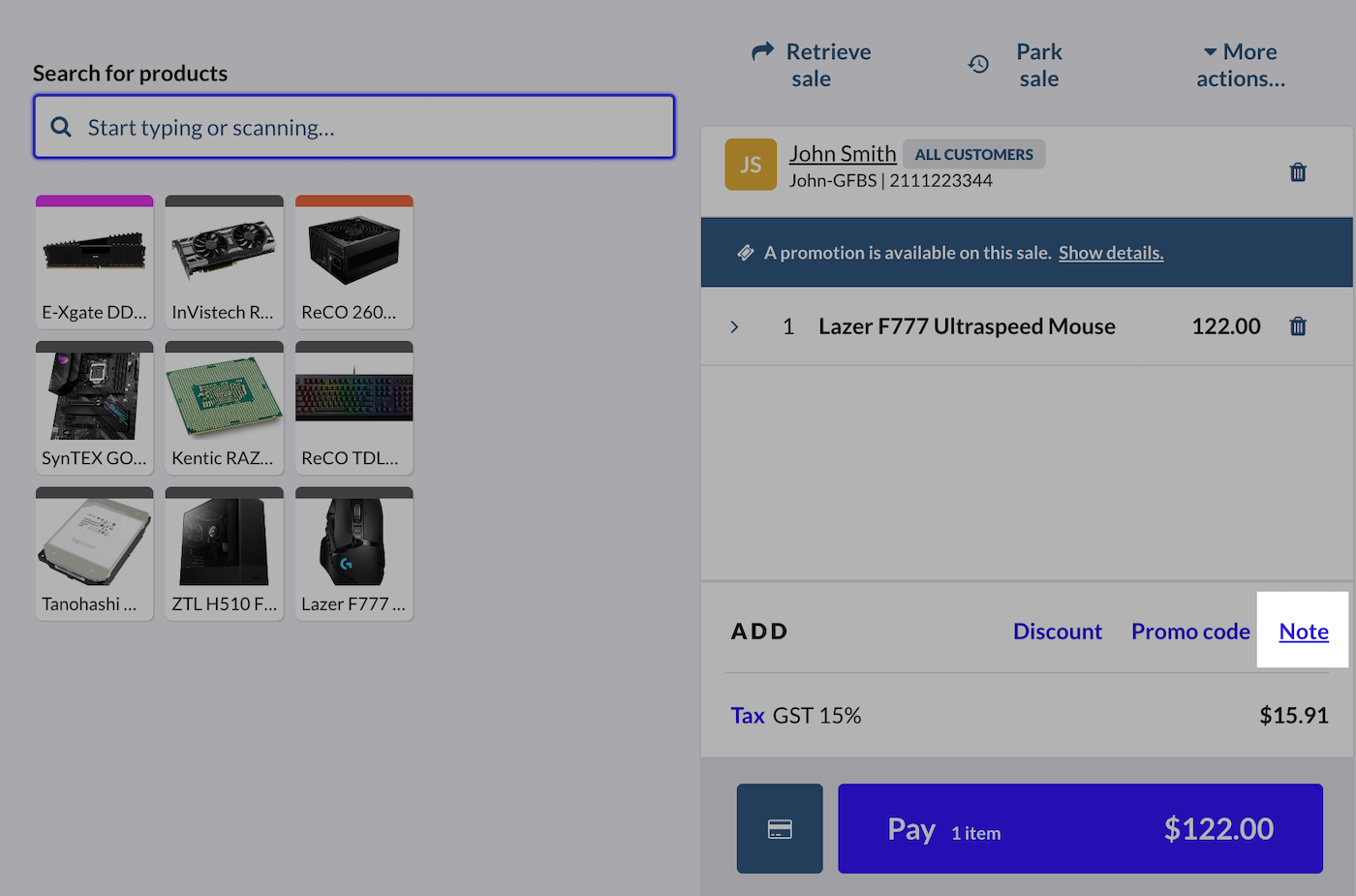Expand the Lazer F777 line item chevron
Screen dimensions: 1356x896
(x=734, y=327)
